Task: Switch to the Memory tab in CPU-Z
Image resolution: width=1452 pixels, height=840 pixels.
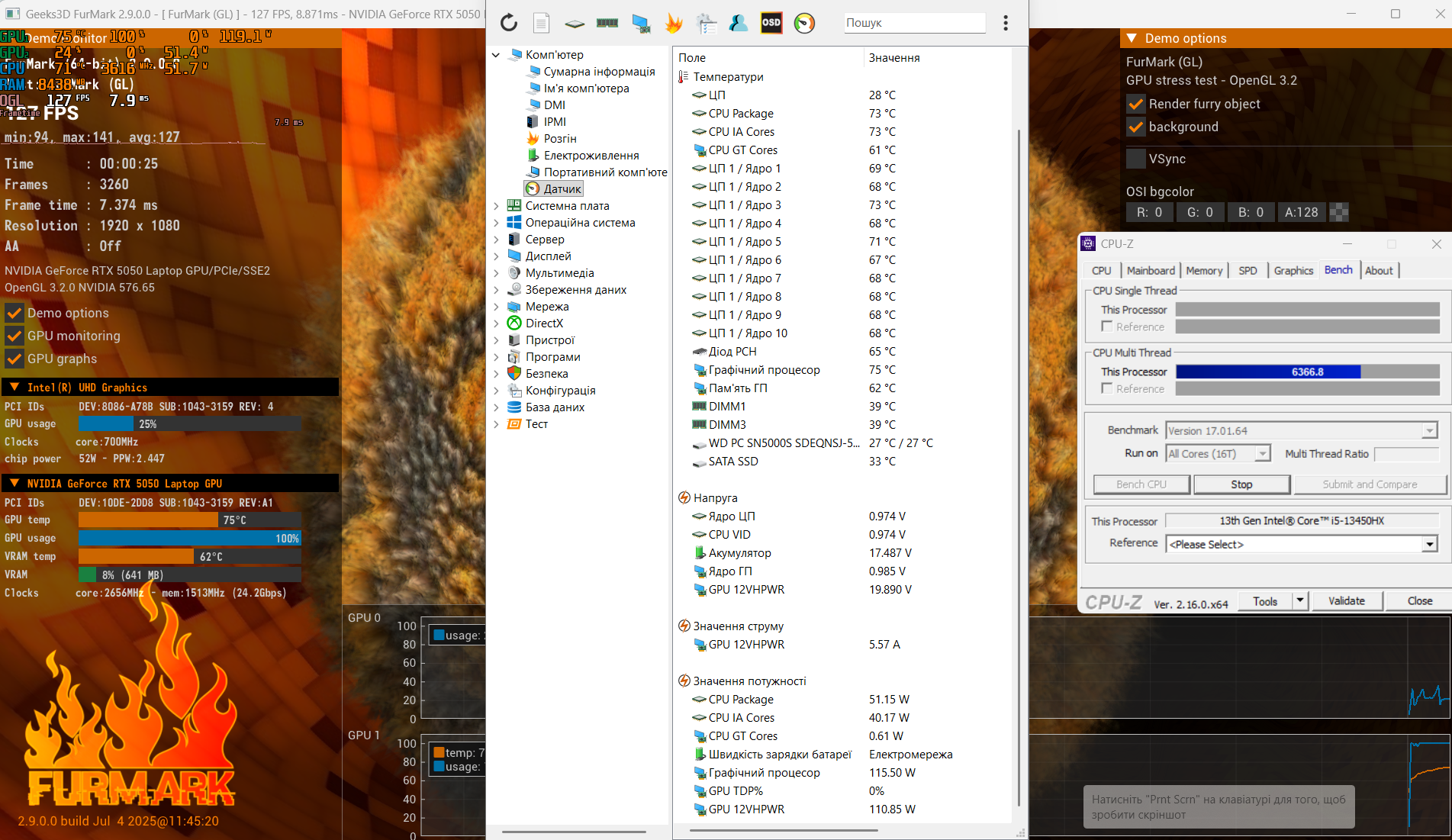Action: [x=1204, y=271]
